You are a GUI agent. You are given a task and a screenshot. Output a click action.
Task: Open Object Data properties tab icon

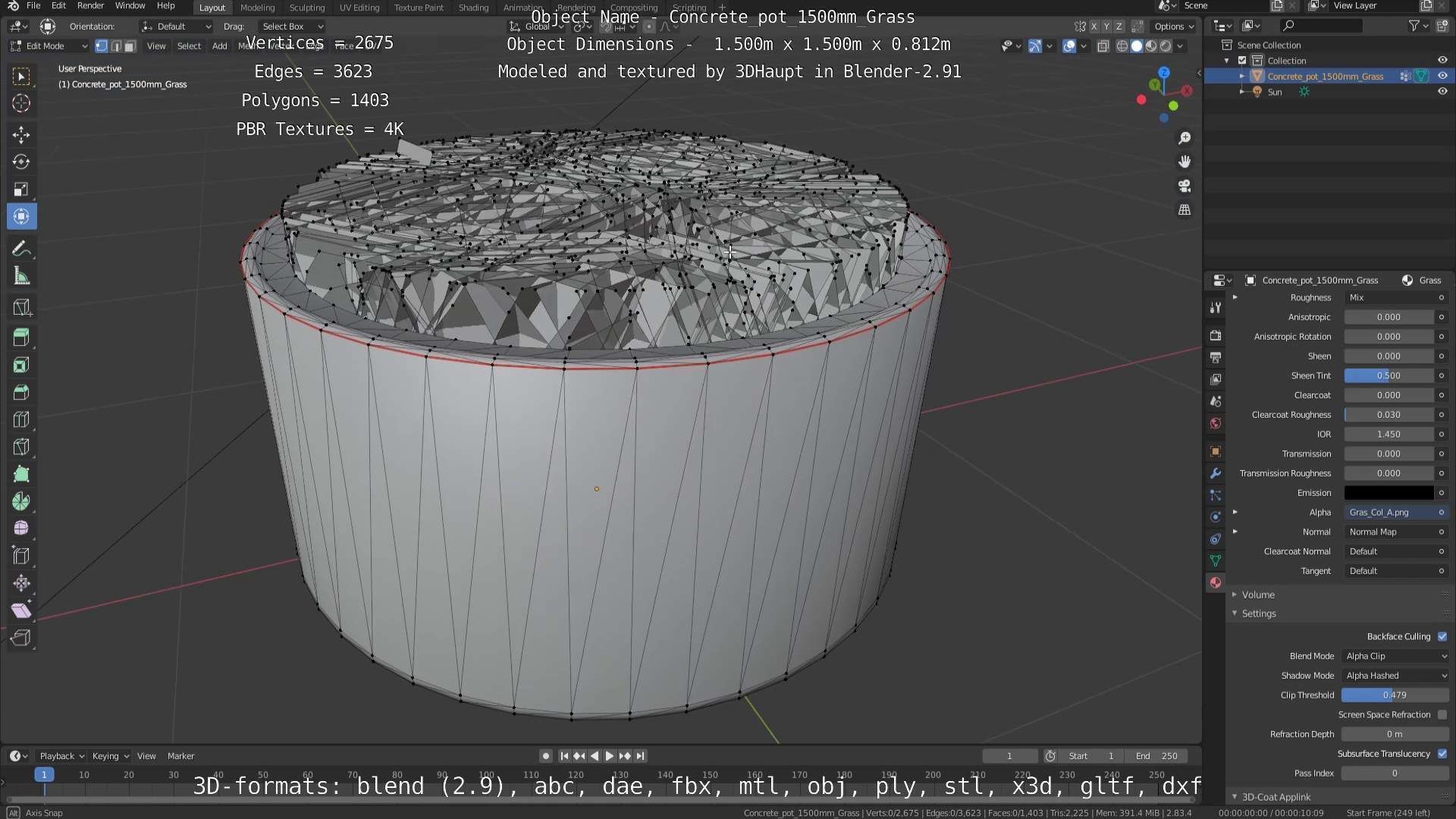[x=1216, y=560]
